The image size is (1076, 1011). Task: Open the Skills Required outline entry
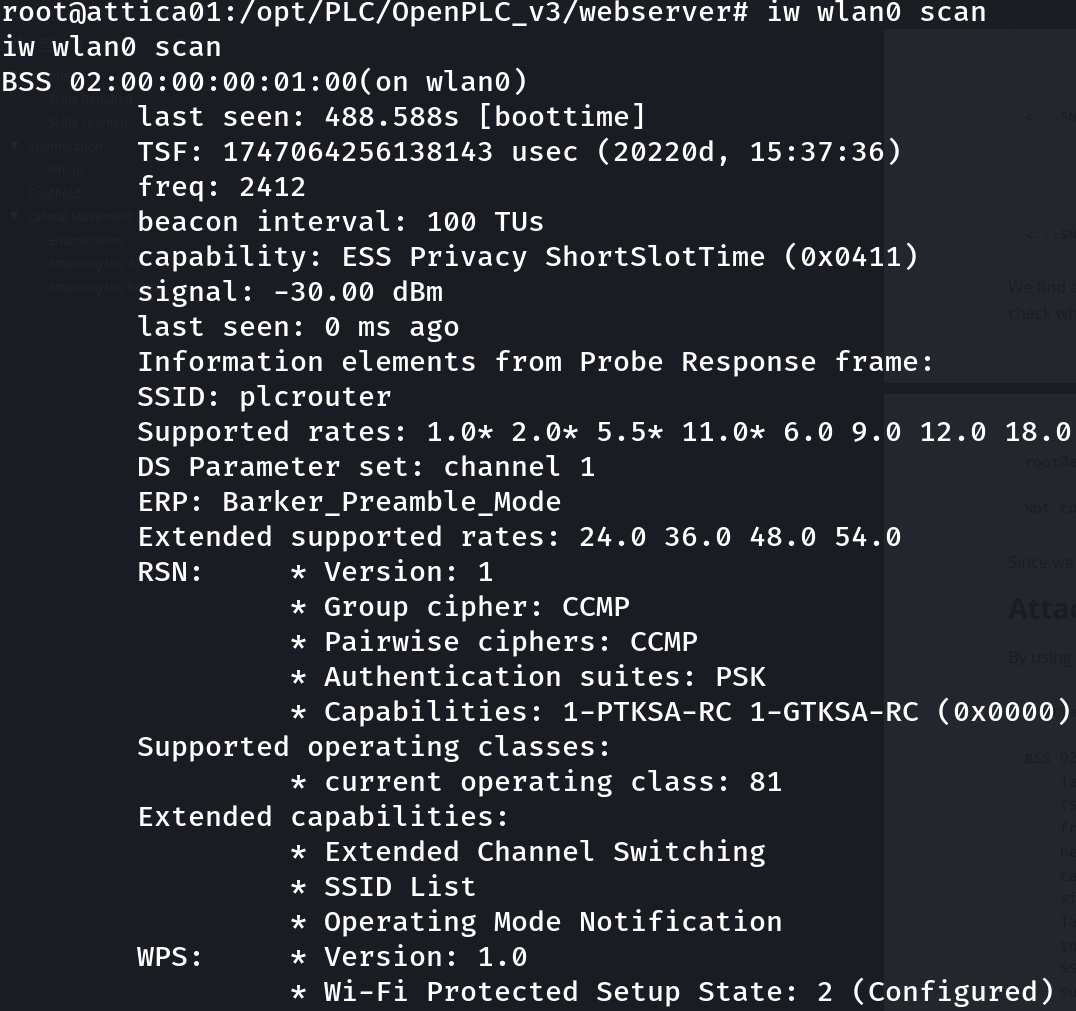point(90,100)
